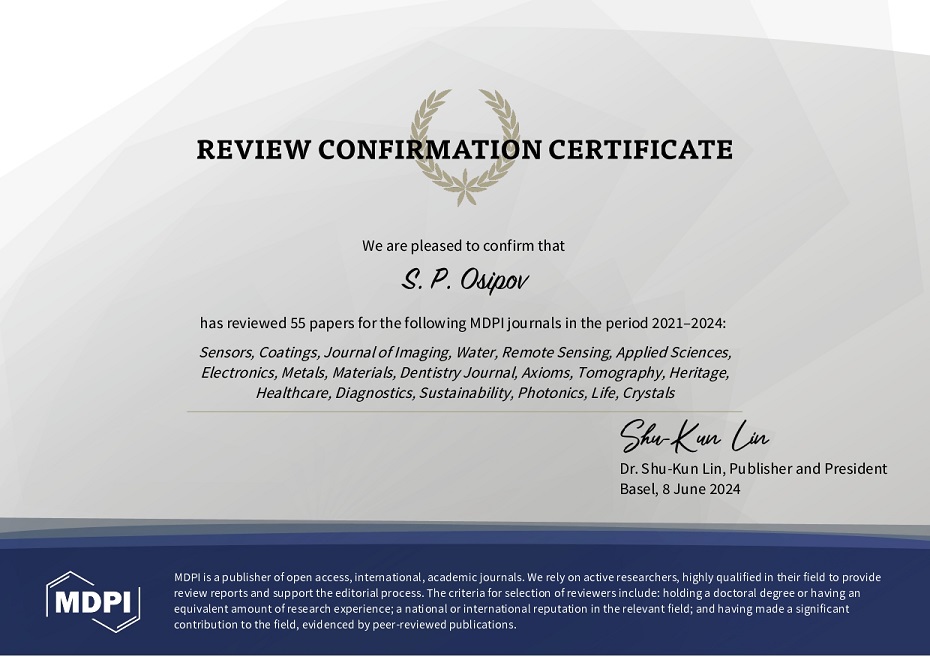
Task: Click footer line starting "contribution to the field"
Action: point(345,624)
